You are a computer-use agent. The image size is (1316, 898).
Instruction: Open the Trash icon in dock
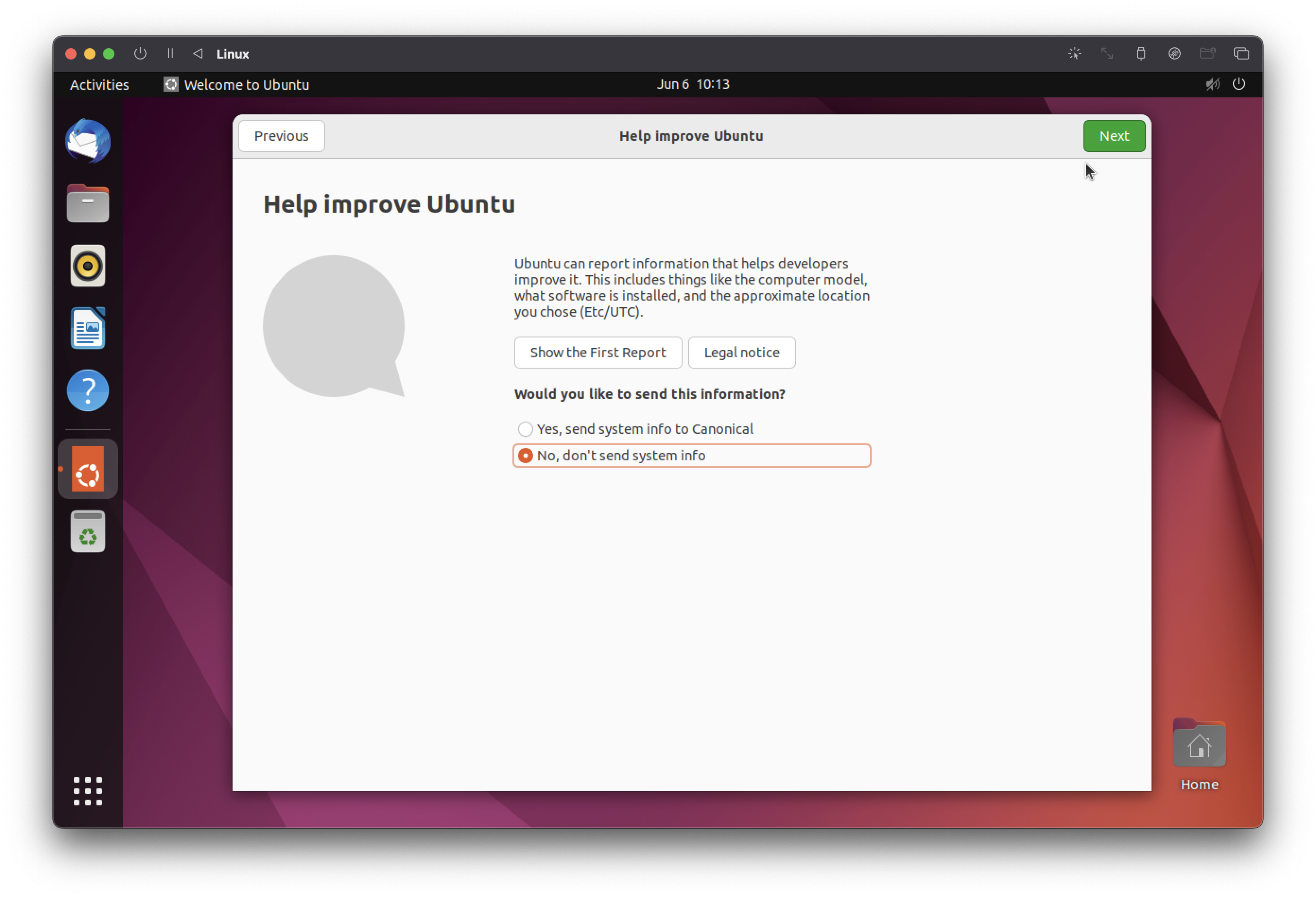pyautogui.click(x=88, y=532)
